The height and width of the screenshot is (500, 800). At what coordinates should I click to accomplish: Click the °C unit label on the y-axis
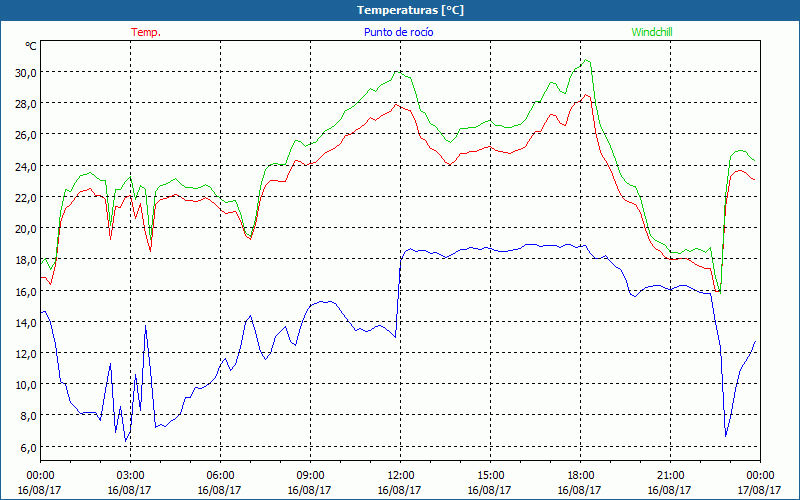tap(31, 46)
